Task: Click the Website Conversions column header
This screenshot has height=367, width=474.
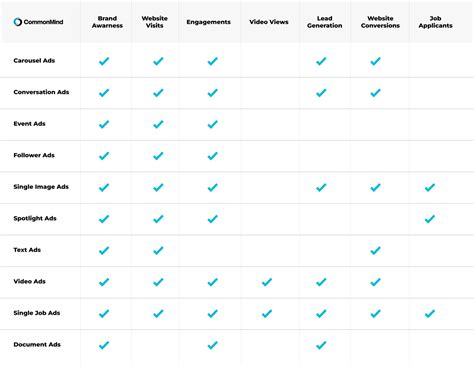Action: point(380,22)
